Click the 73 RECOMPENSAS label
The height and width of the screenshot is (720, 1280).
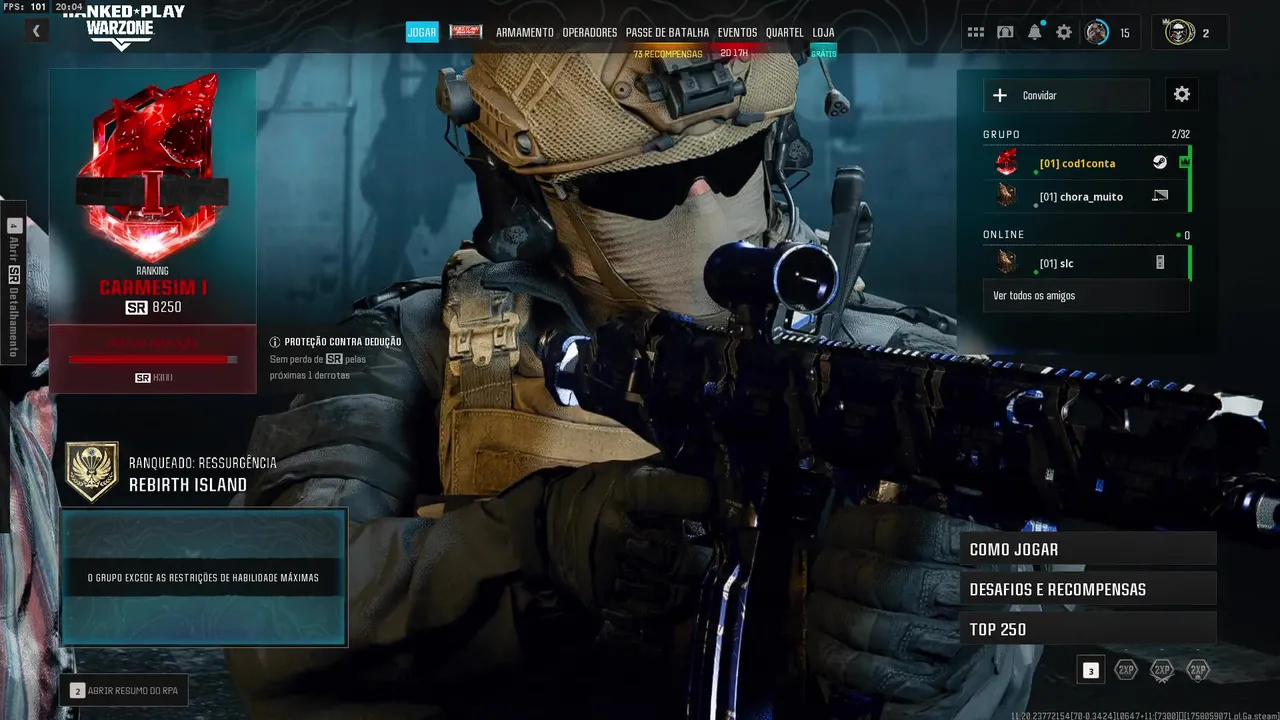point(668,54)
